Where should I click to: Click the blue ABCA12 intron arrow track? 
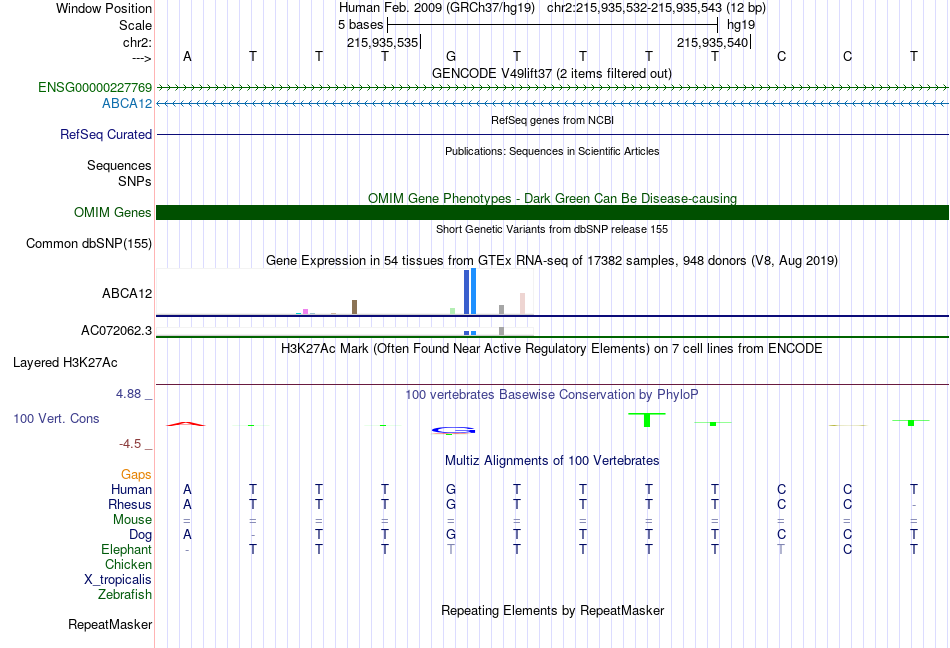552,104
